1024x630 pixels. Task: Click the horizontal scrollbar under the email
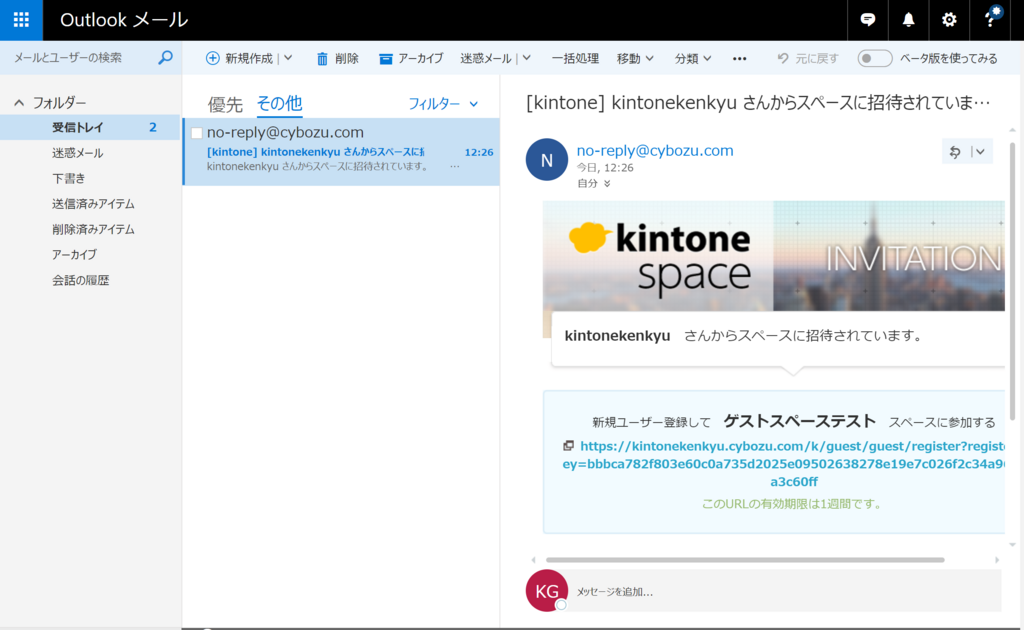pos(744,559)
